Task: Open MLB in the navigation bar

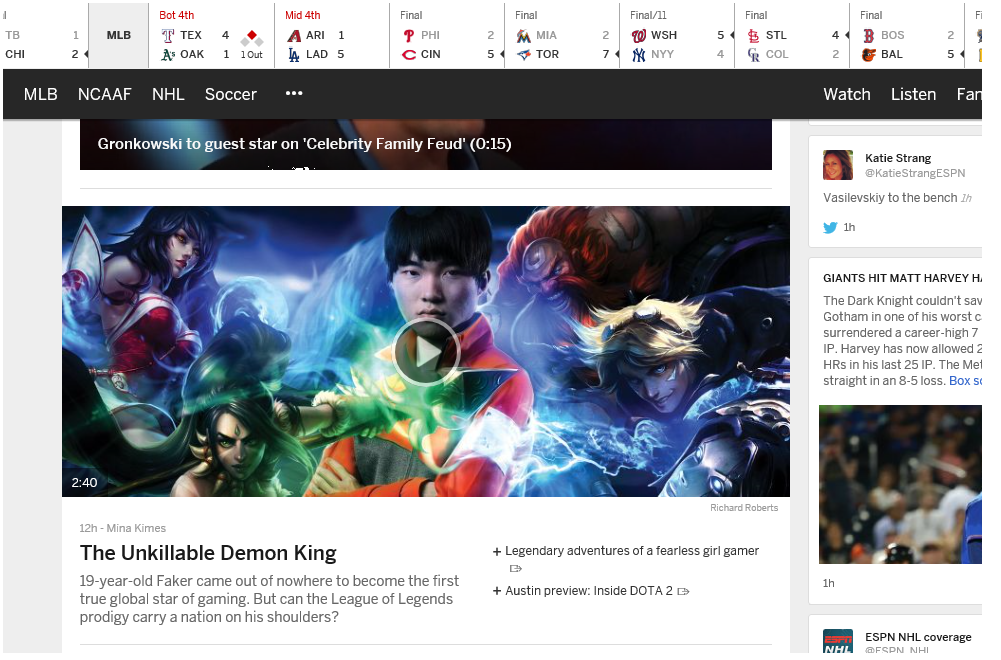Action: click(x=41, y=94)
